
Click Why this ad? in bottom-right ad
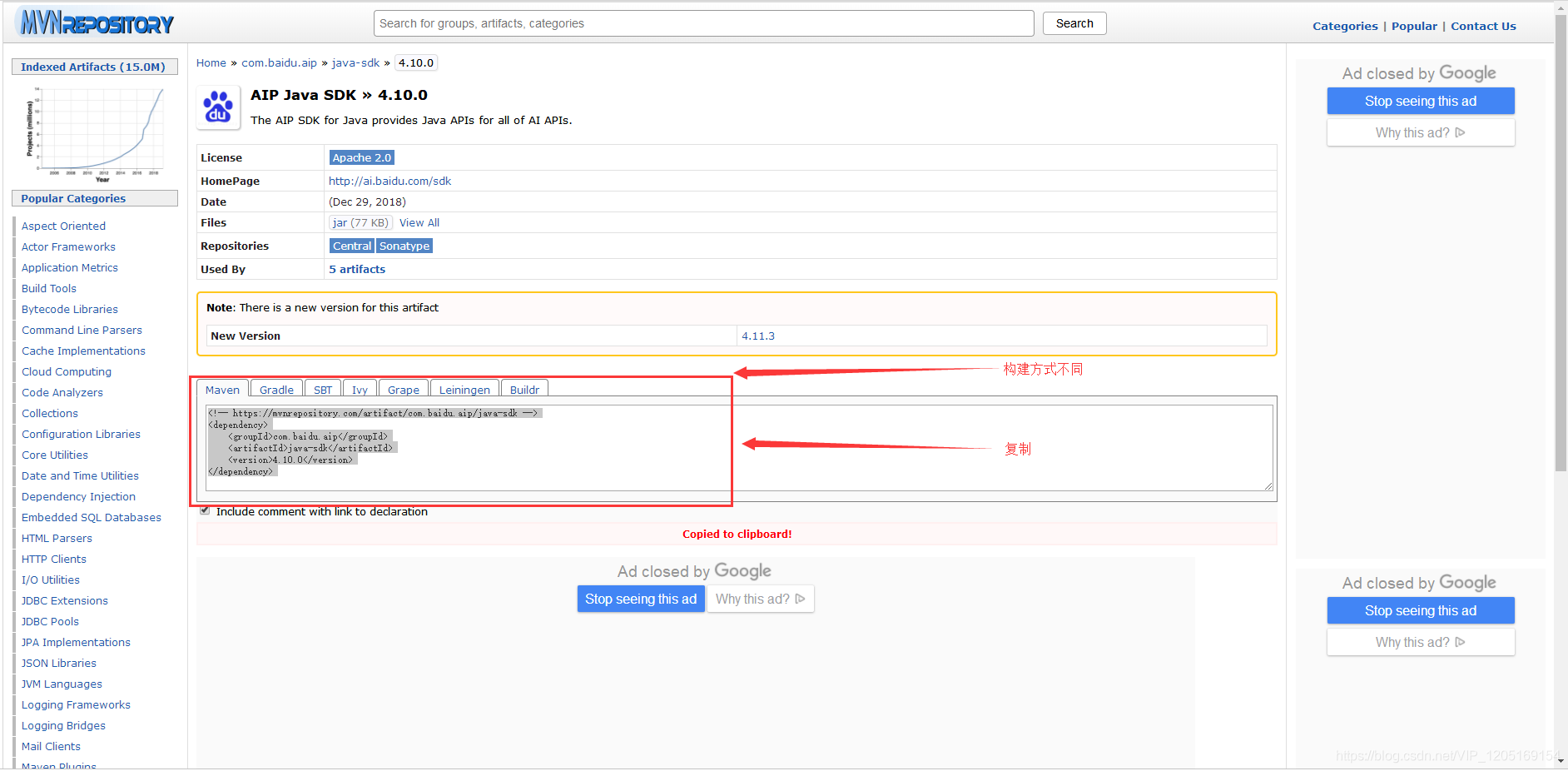[1421, 642]
